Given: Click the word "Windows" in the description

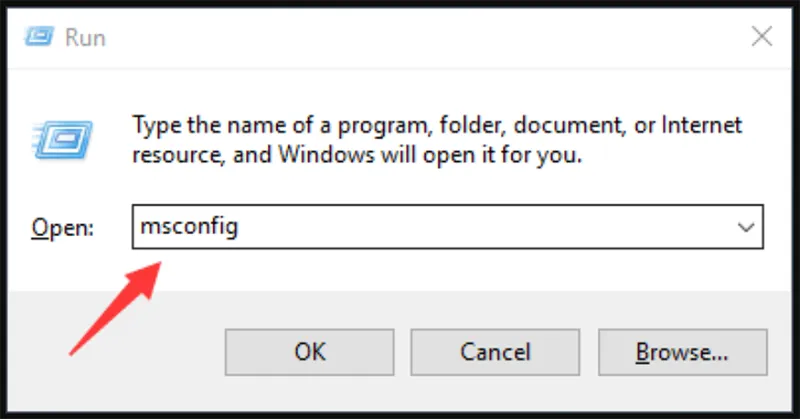Looking at the screenshot, I should (x=321, y=156).
